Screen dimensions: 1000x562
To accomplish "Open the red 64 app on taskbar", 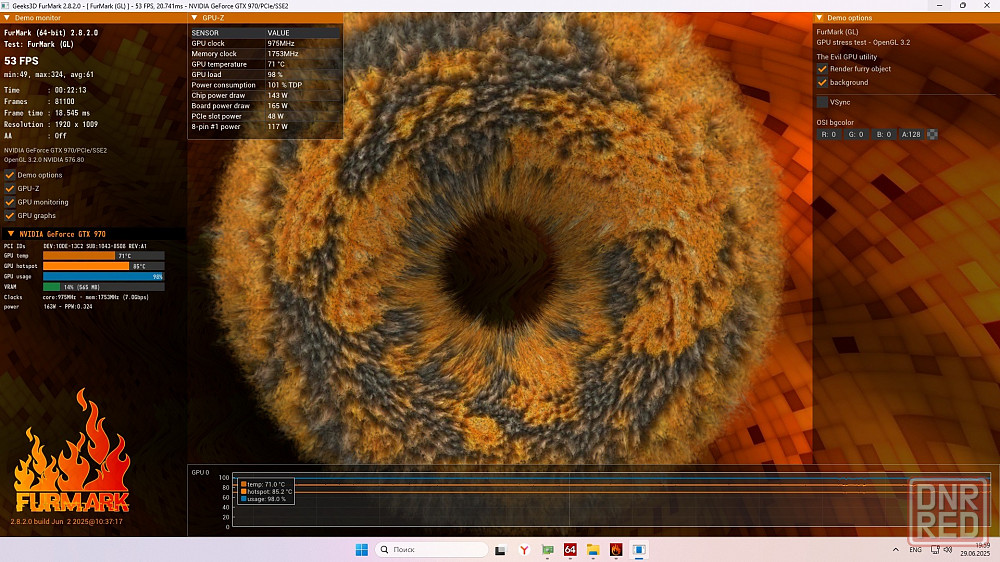I will [570, 550].
